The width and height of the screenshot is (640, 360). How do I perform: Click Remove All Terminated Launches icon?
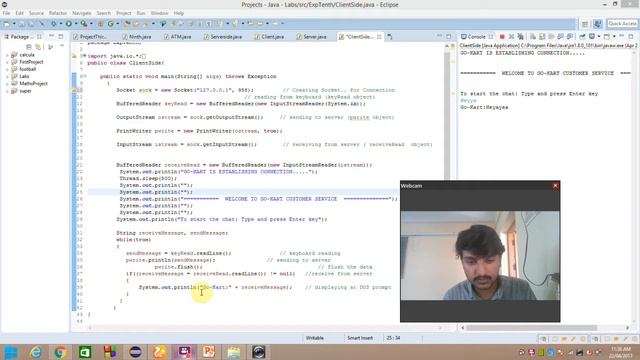520,37
